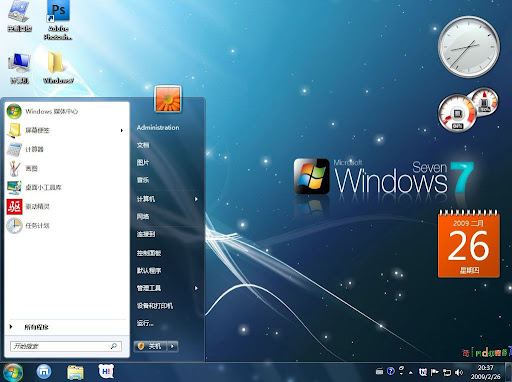Open the shutdown options arrow next to 关机
Screen dimensions: 512x382
(173, 346)
